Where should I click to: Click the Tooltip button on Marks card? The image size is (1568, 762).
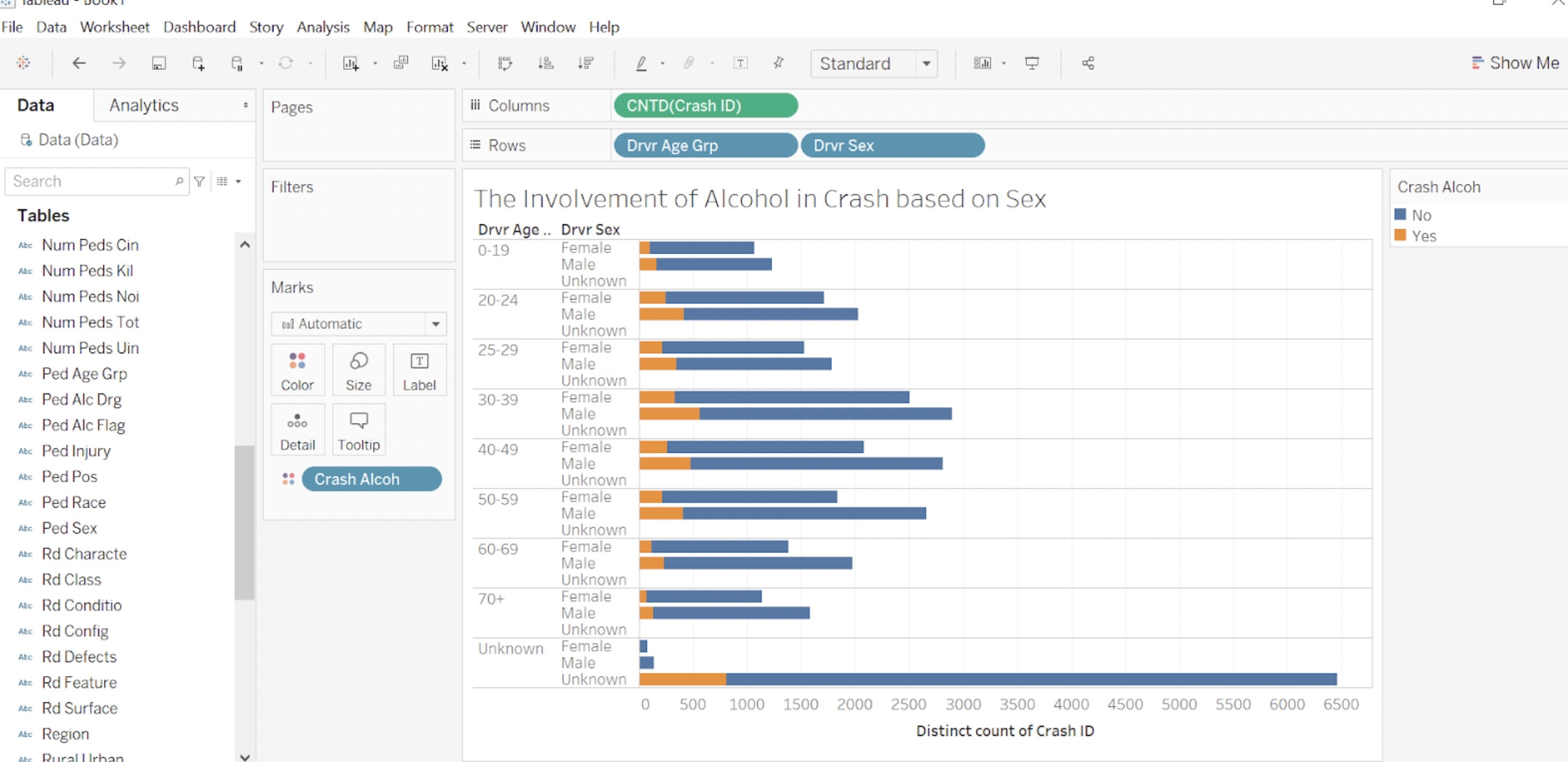click(359, 430)
